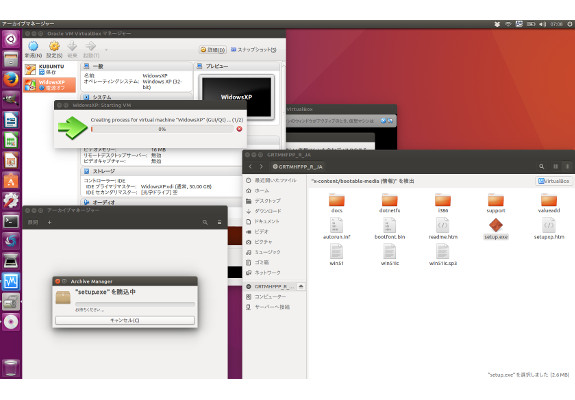Collapse the Storage section header
This screenshot has width=575, height=400.
[x=161, y=171]
